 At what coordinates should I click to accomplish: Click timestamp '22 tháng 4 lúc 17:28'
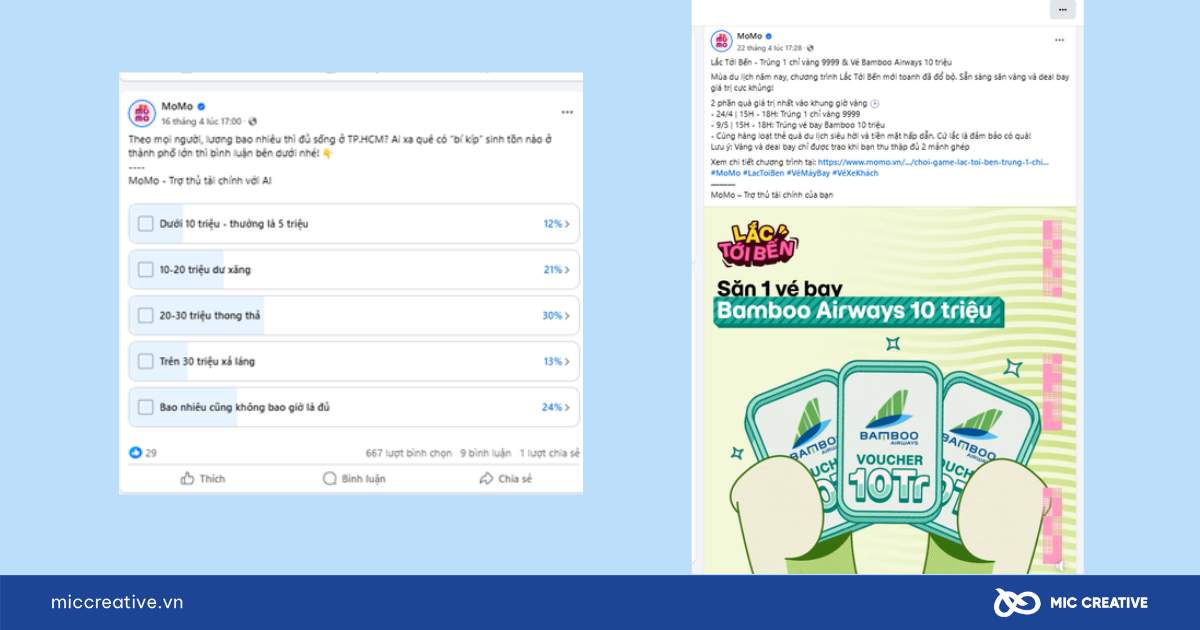click(x=769, y=47)
